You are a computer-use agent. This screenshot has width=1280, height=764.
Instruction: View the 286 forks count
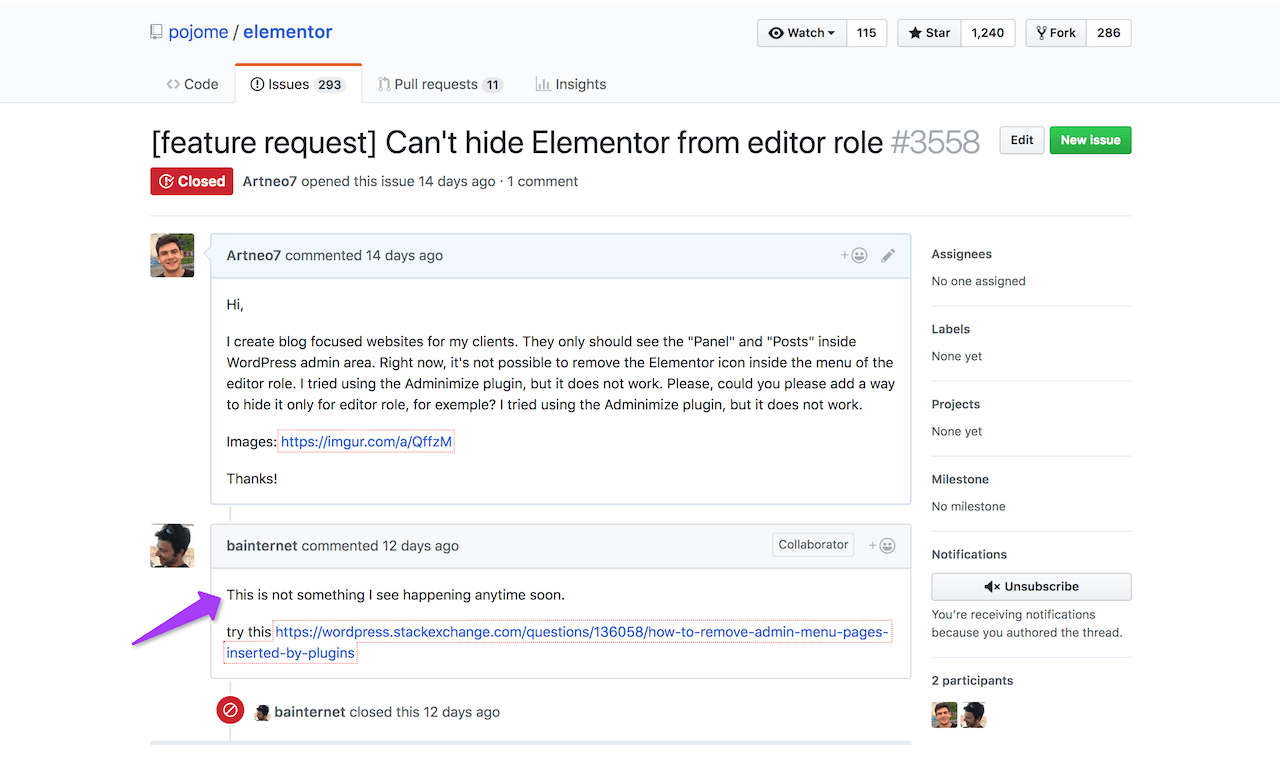coord(1109,33)
